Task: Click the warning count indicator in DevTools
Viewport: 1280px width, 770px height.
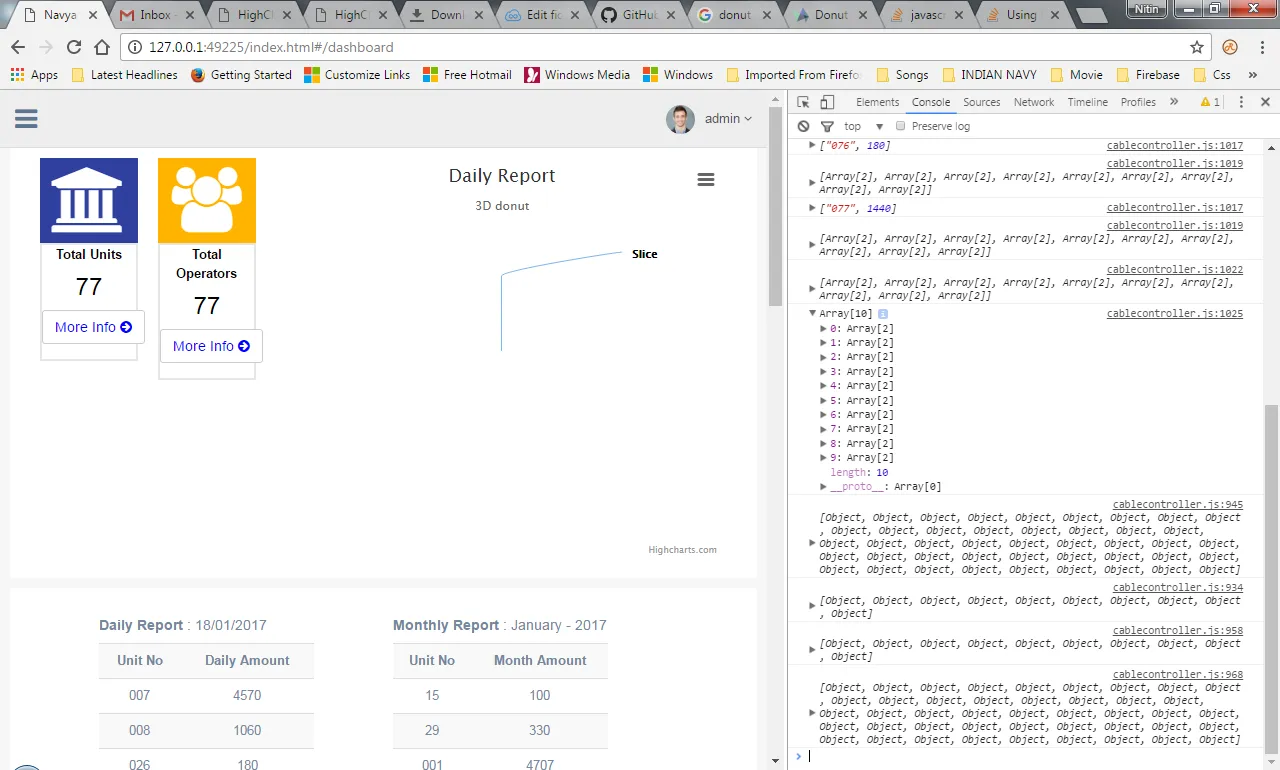Action: [1210, 102]
